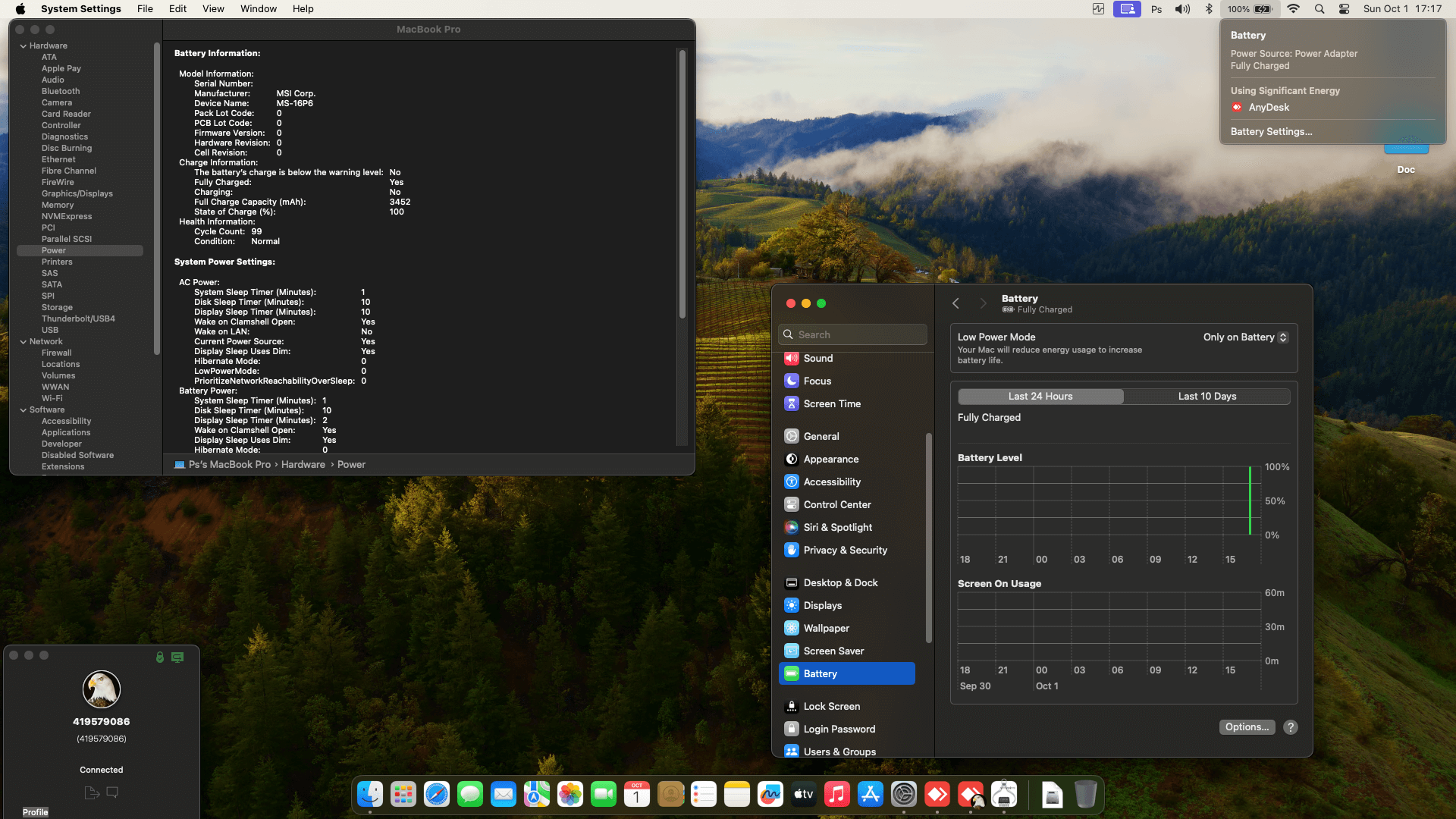Open the Music app in the Dock
This screenshot has width=1456, height=819.
tap(837, 794)
